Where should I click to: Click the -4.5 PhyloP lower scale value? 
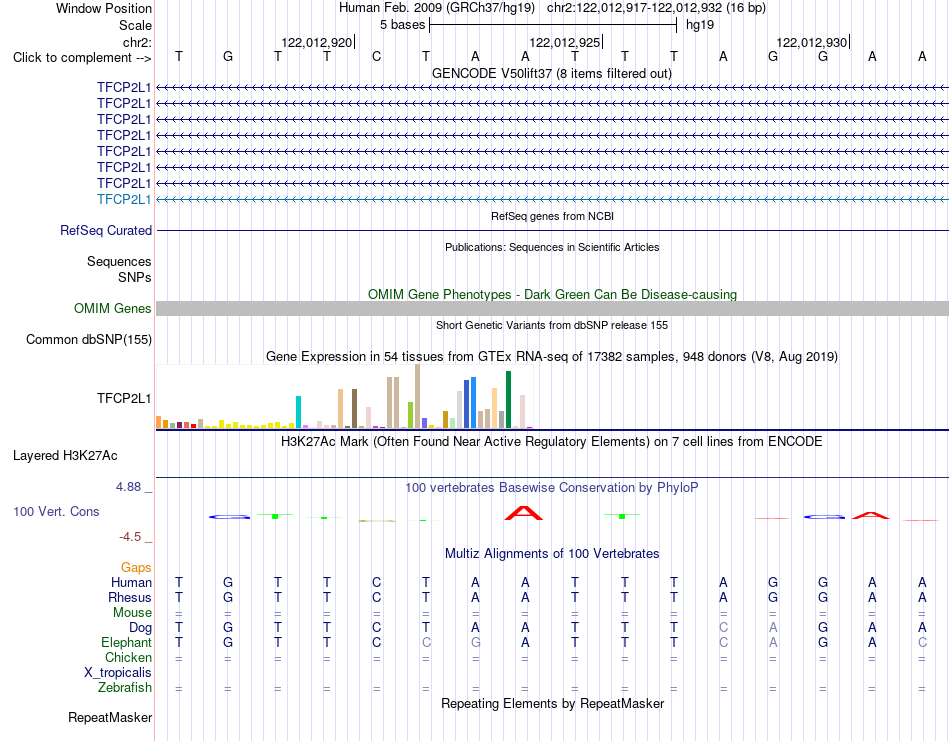click(x=130, y=537)
